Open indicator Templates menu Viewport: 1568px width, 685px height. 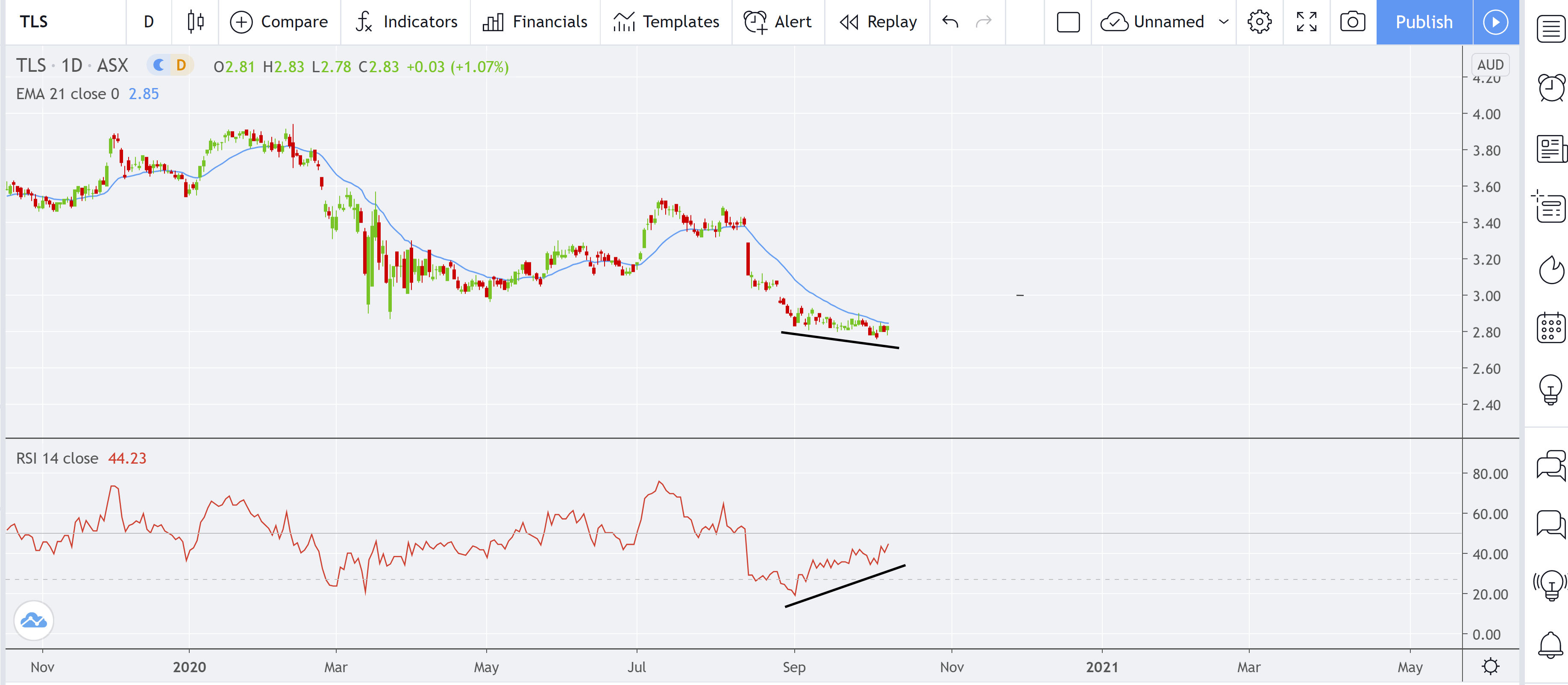pyautogui.click(x=666, y=22)
